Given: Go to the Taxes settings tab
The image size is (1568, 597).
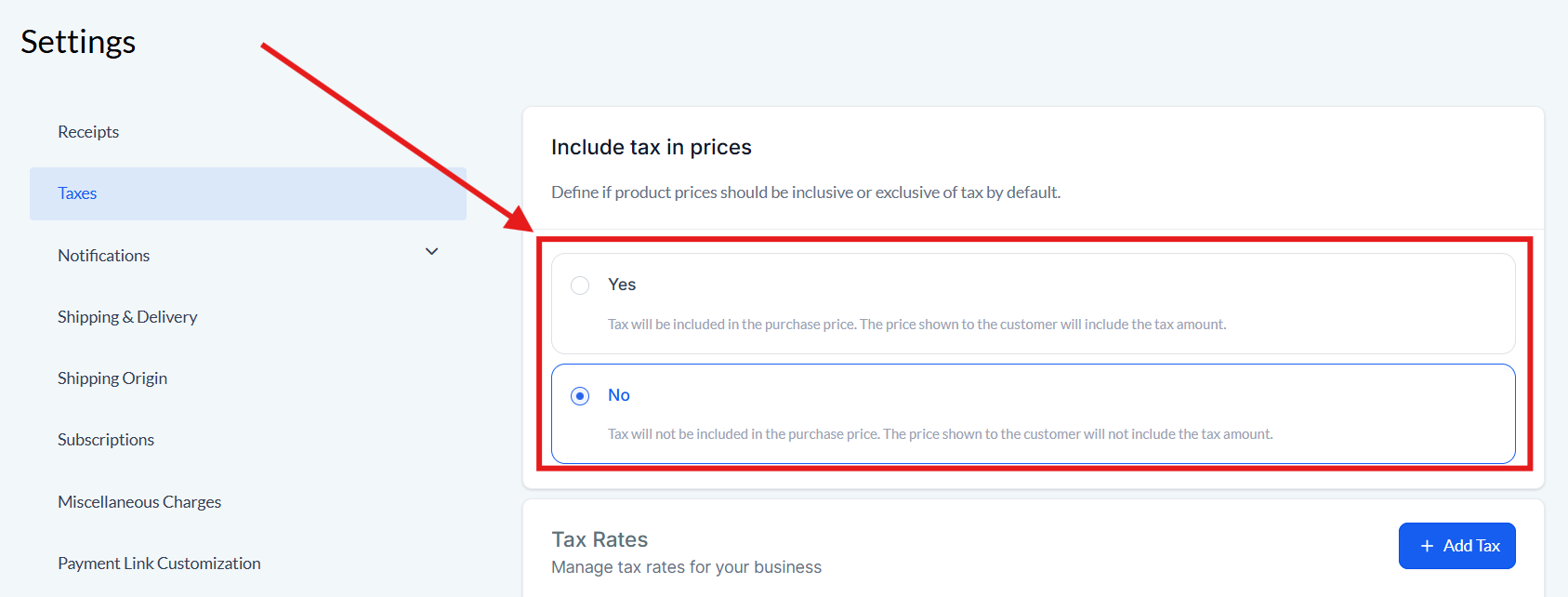Looking at the screenshot, I should (77, 193).
